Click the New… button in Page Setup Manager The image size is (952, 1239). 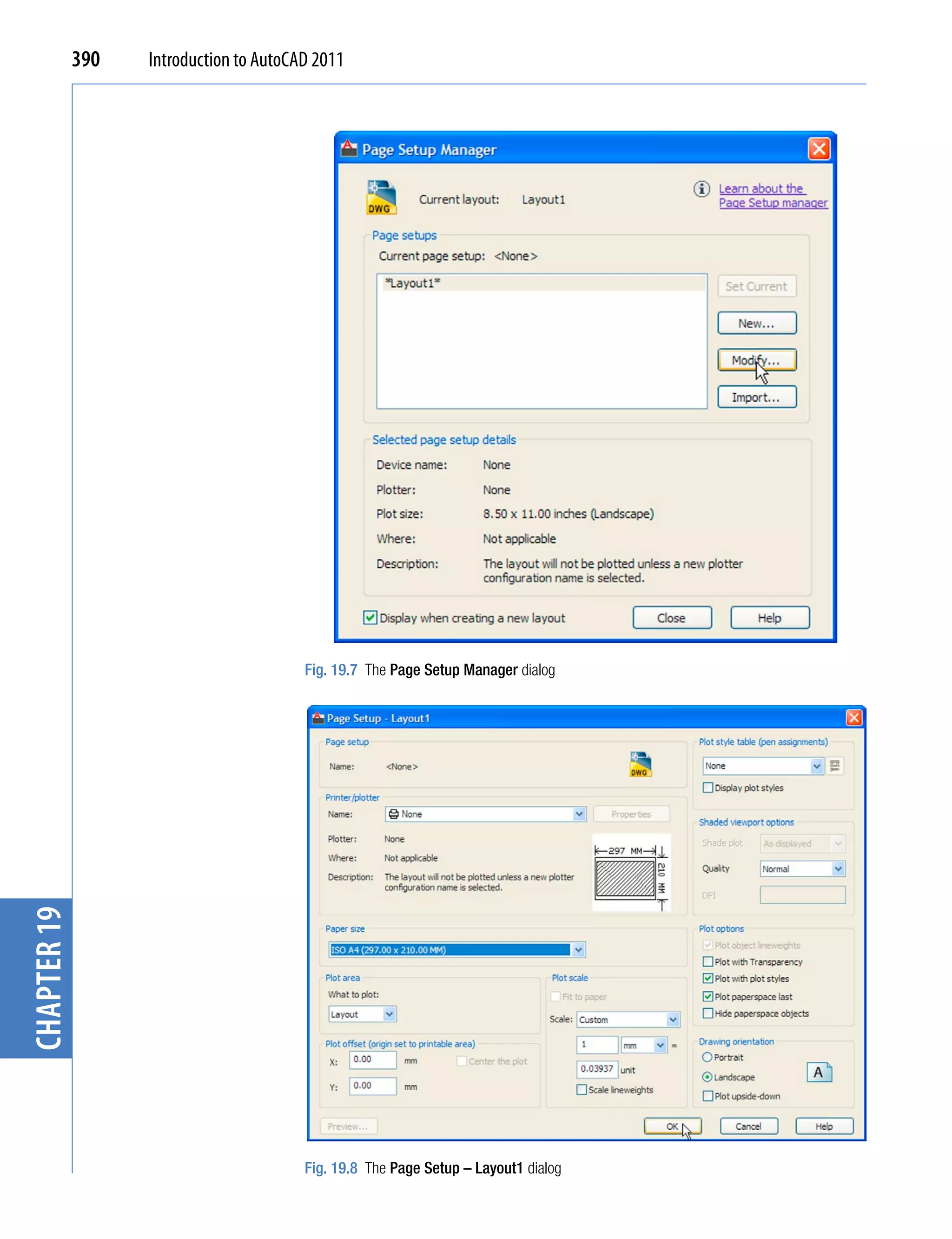(756, 323)
